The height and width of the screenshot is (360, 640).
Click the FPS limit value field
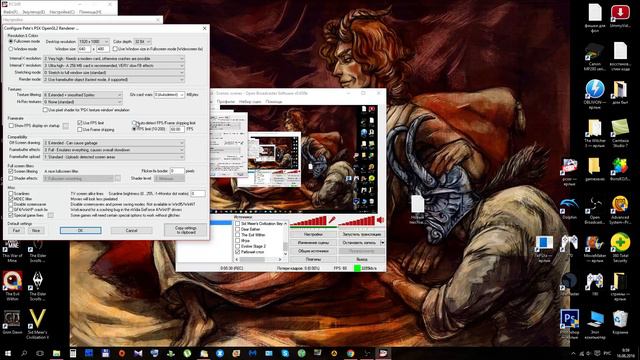177,129
